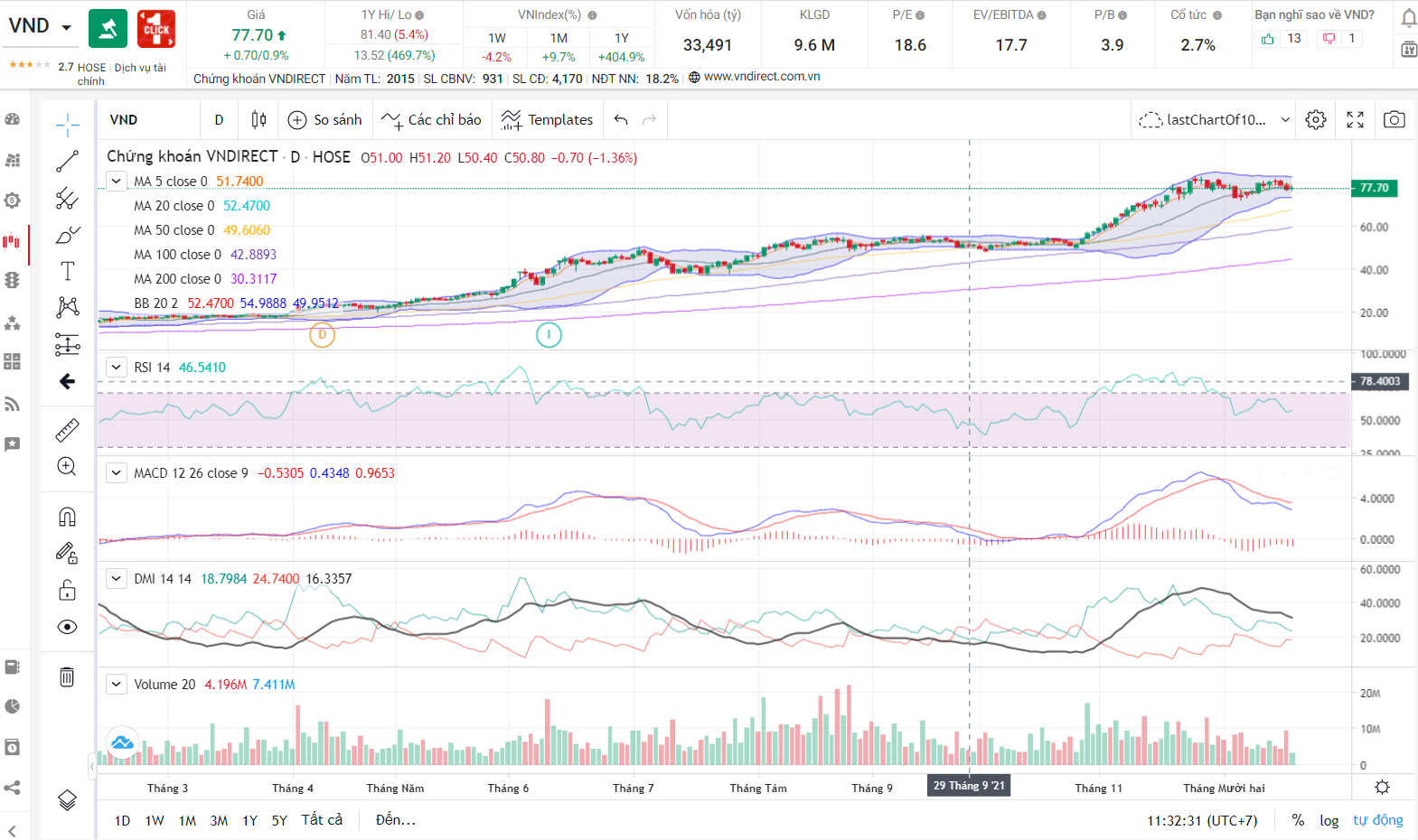Open chart settings gear icon
Image resolution: width=1418 pixels, height=840 pixels.
click(1316, 119)
